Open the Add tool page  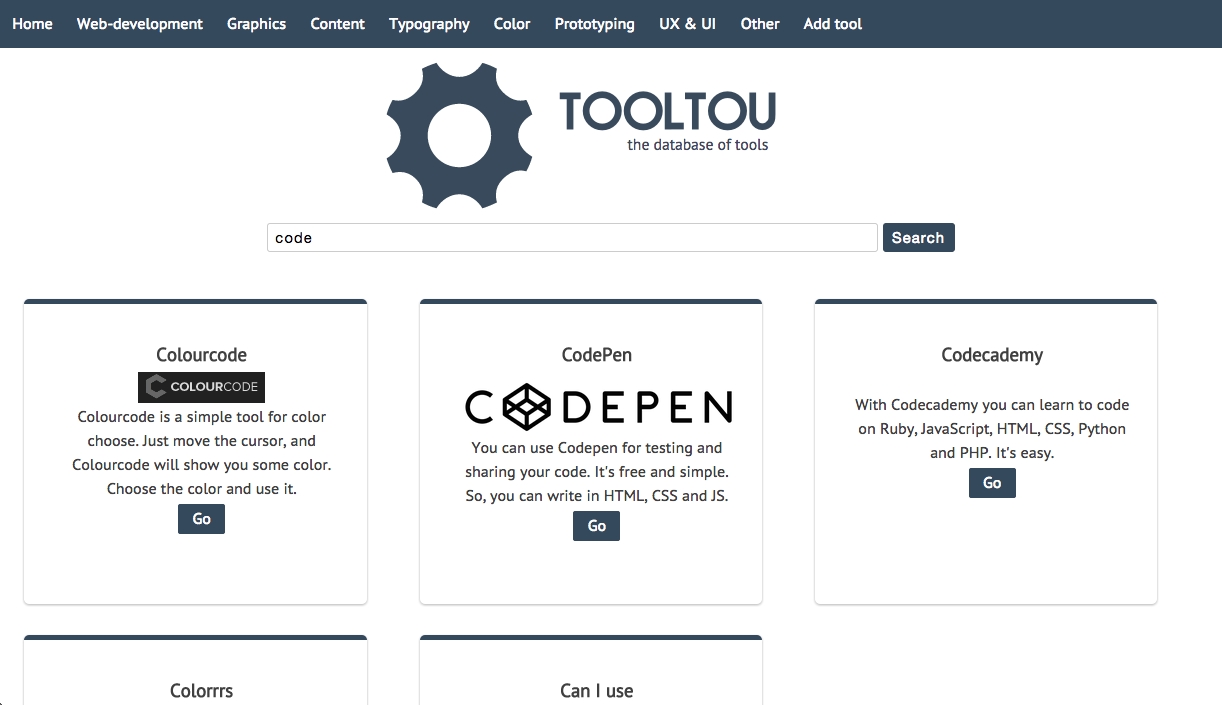click(x=832, y=24)
